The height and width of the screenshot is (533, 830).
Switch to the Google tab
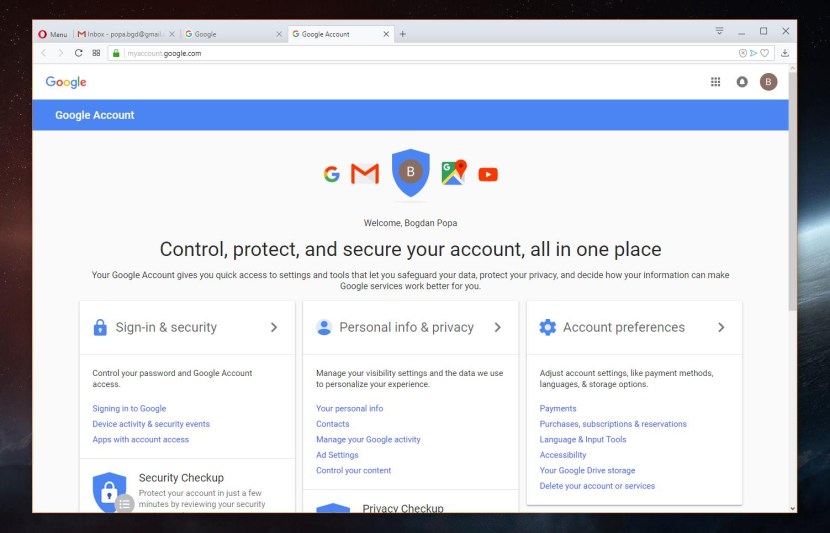[228, 34]
